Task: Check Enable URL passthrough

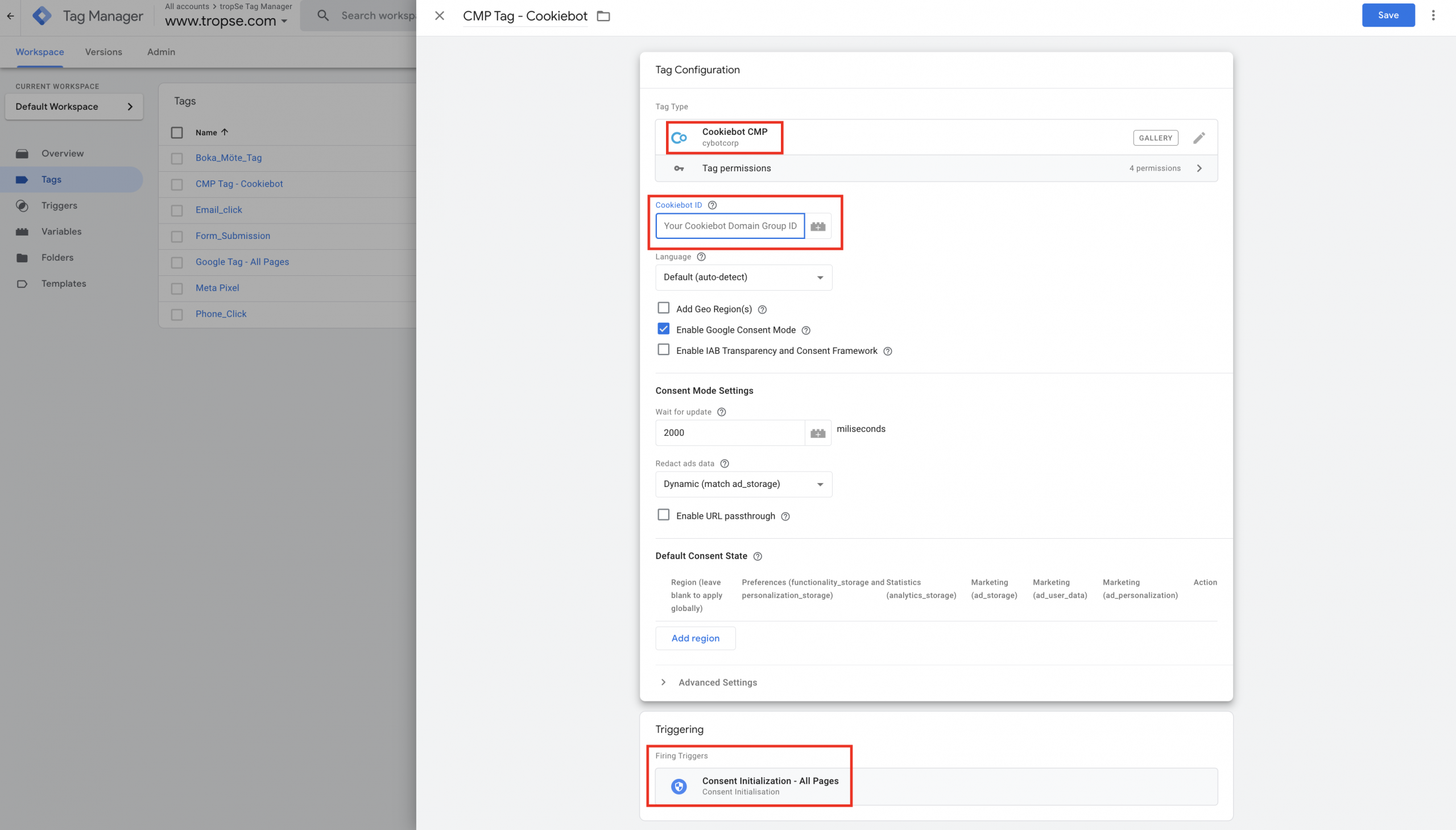Action: (663, 515)
